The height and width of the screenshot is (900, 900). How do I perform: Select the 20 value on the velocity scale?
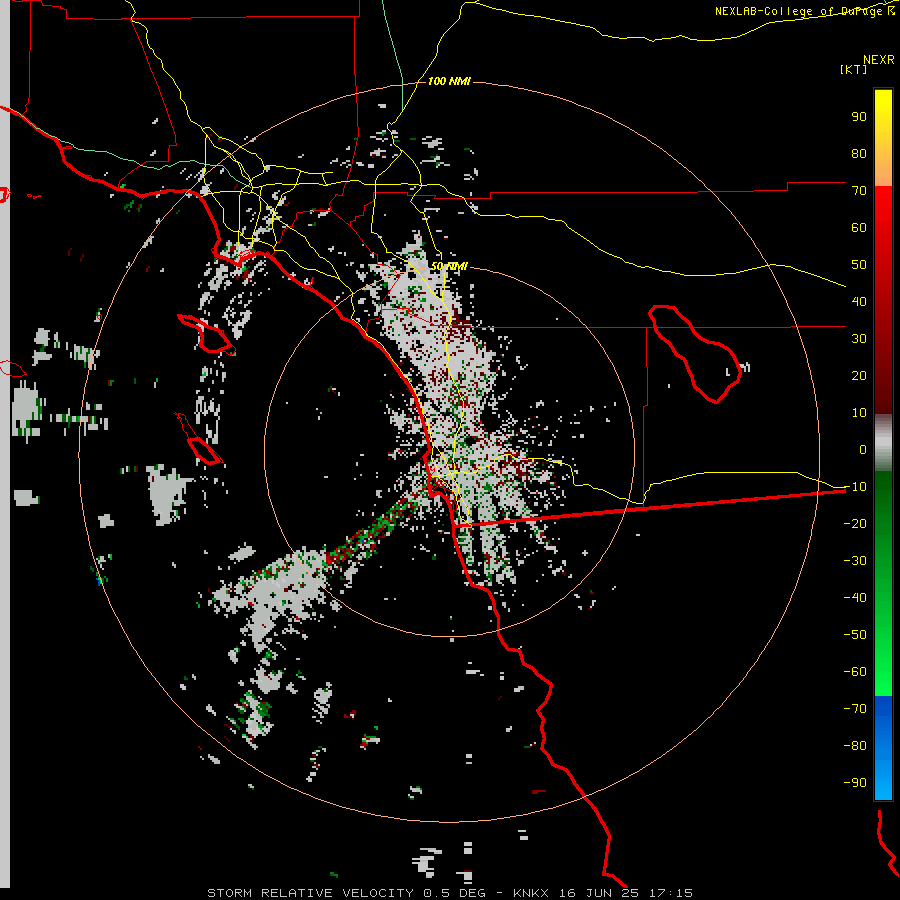pyautogui.click(x=859, y=376)
